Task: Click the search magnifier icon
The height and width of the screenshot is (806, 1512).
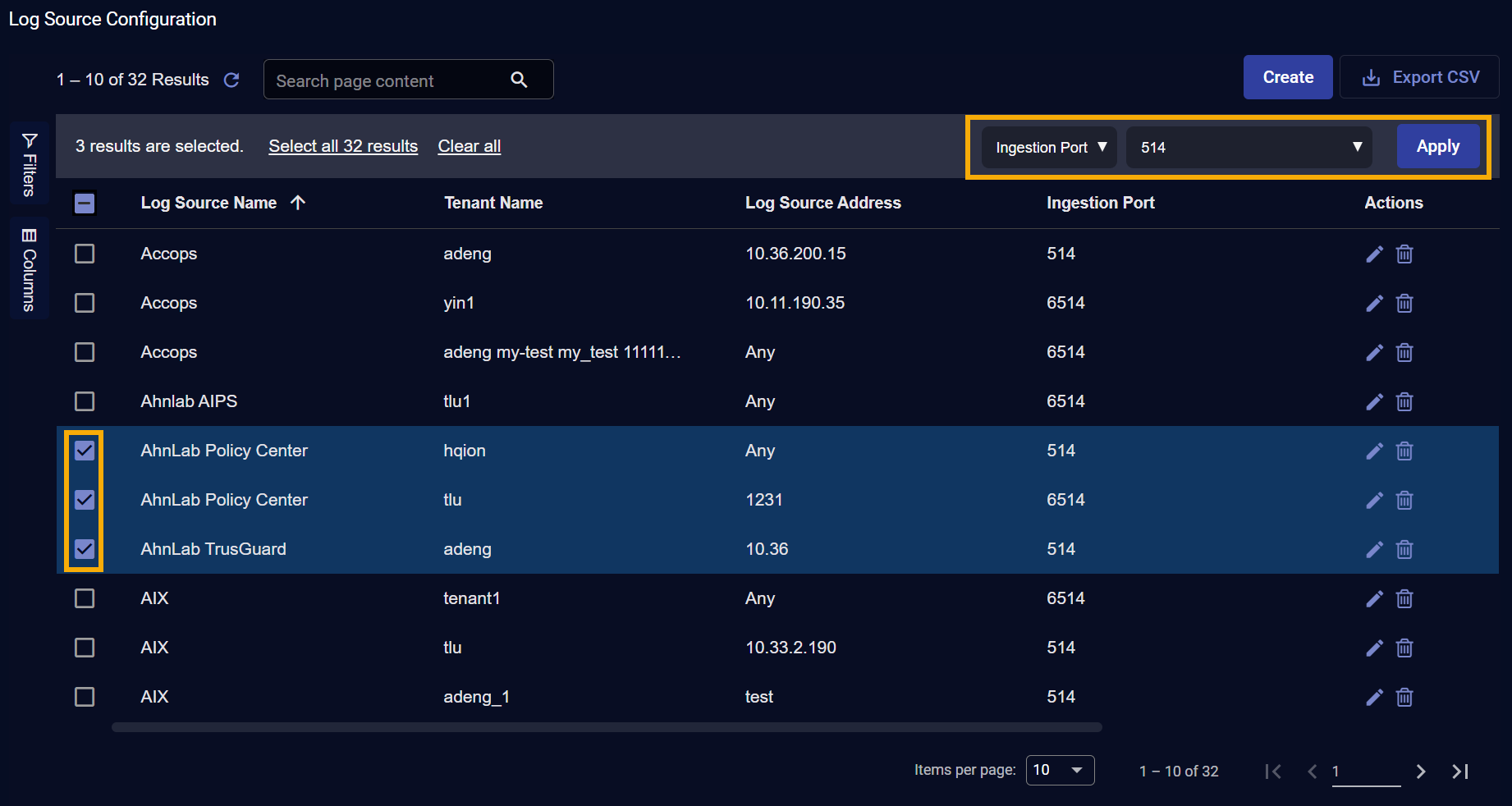Action: click(x=519, y=80)
